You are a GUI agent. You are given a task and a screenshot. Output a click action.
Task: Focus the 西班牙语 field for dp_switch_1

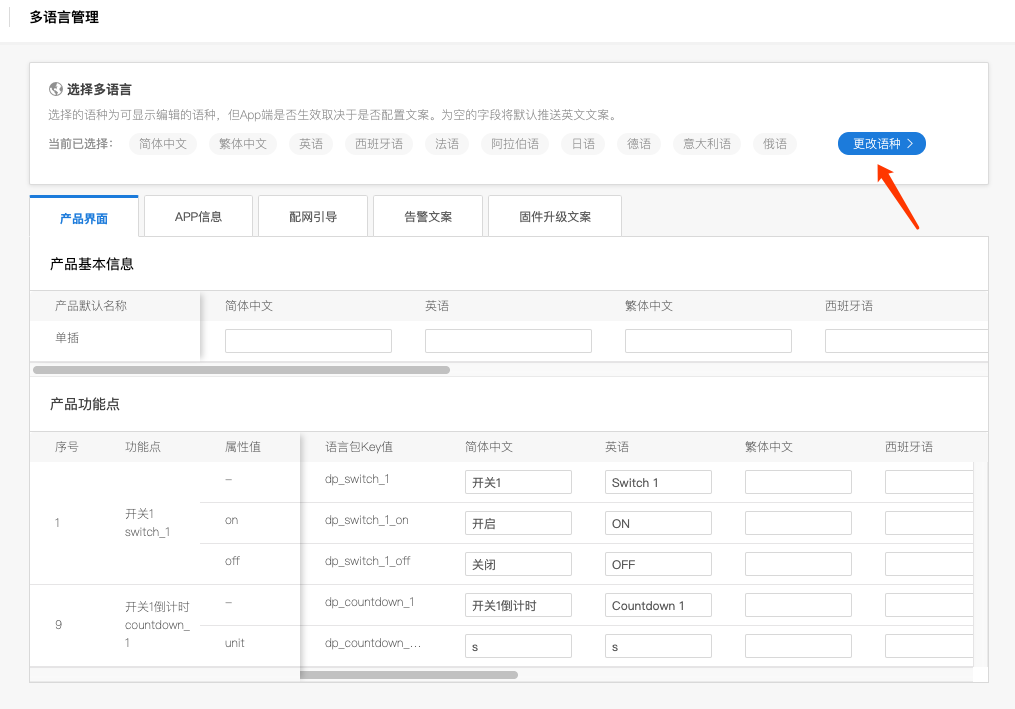tap(930, 482)
